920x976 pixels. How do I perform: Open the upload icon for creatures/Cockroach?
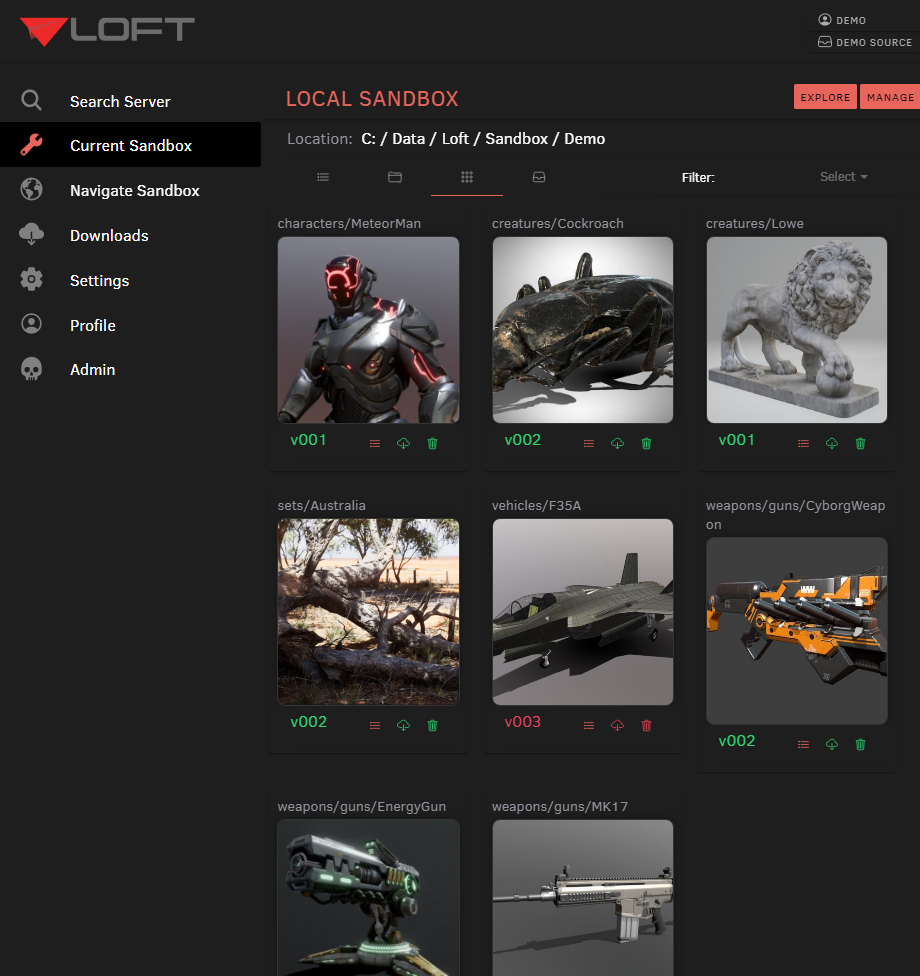(617, 443)
